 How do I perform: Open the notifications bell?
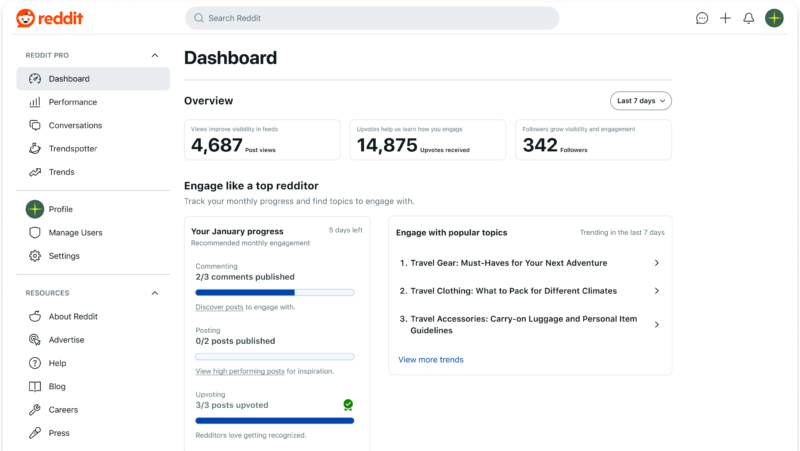click(748, 18)
